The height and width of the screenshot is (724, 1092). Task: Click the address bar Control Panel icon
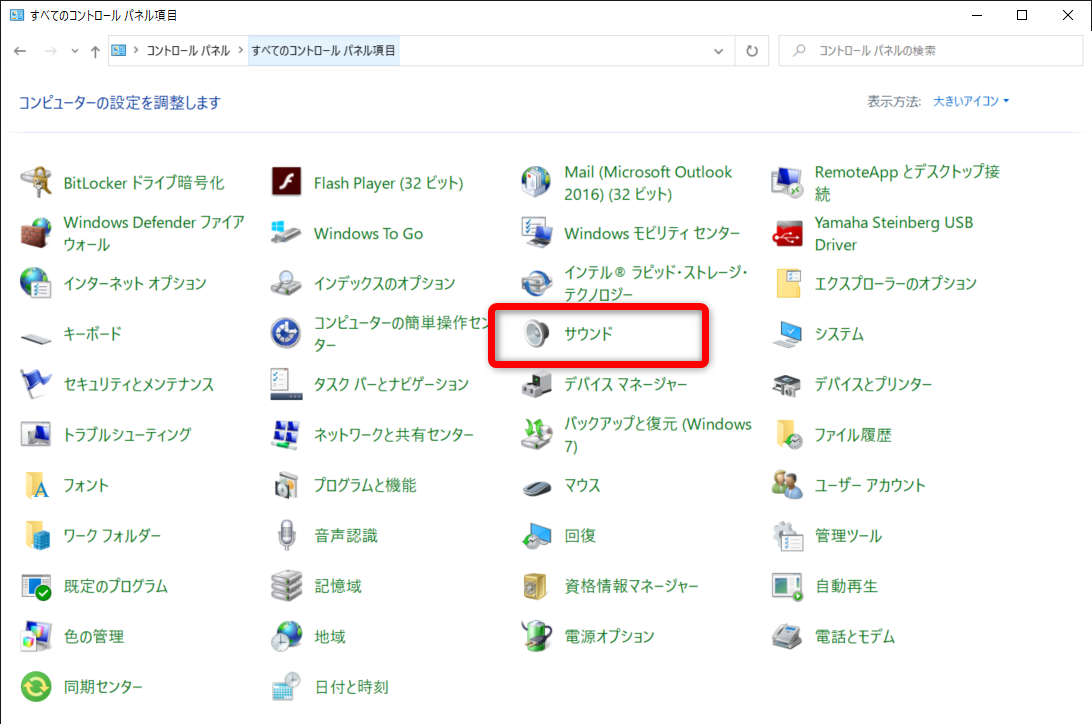pyautogui.click(x=119, y=50)
